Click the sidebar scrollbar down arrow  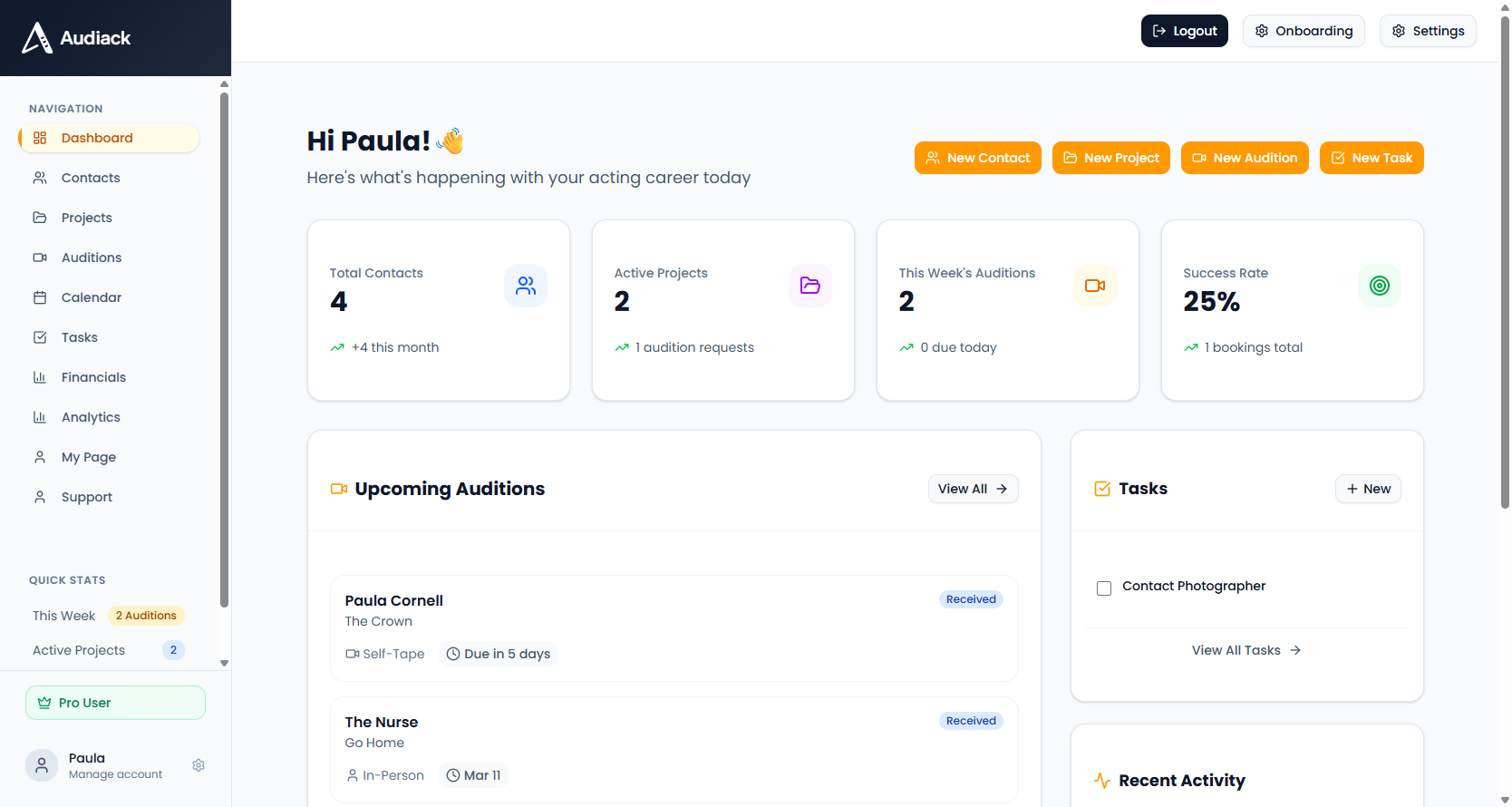point(224,663)
